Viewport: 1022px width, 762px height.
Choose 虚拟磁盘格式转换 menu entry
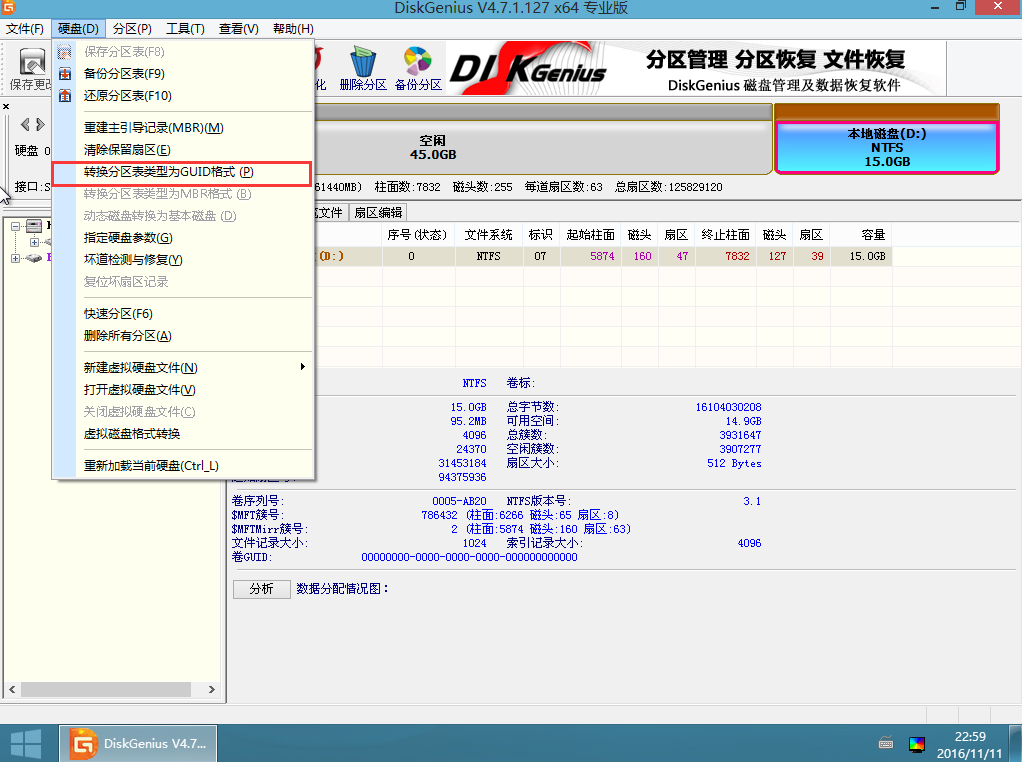click(182, 434)
